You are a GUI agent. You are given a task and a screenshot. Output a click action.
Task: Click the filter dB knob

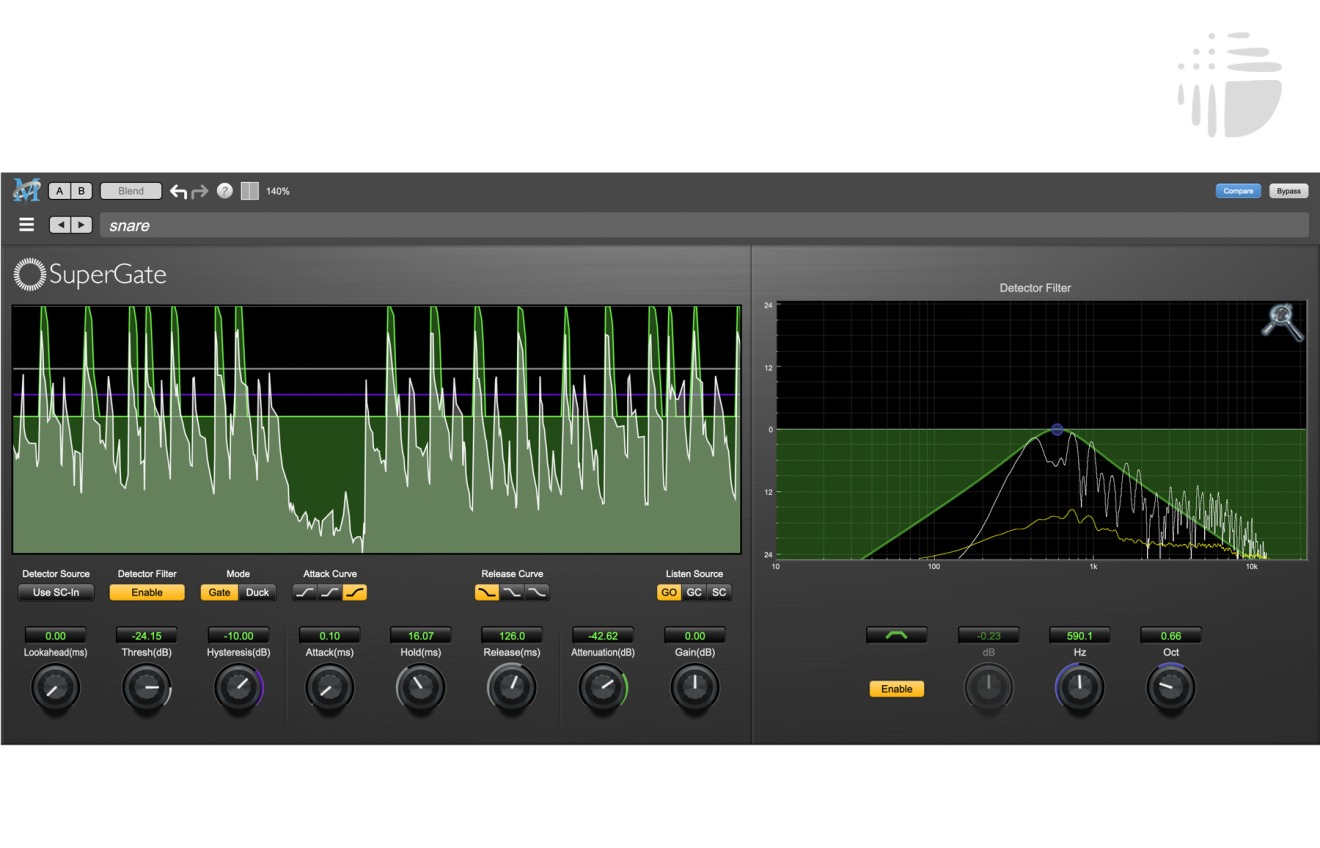coord(988,688)
